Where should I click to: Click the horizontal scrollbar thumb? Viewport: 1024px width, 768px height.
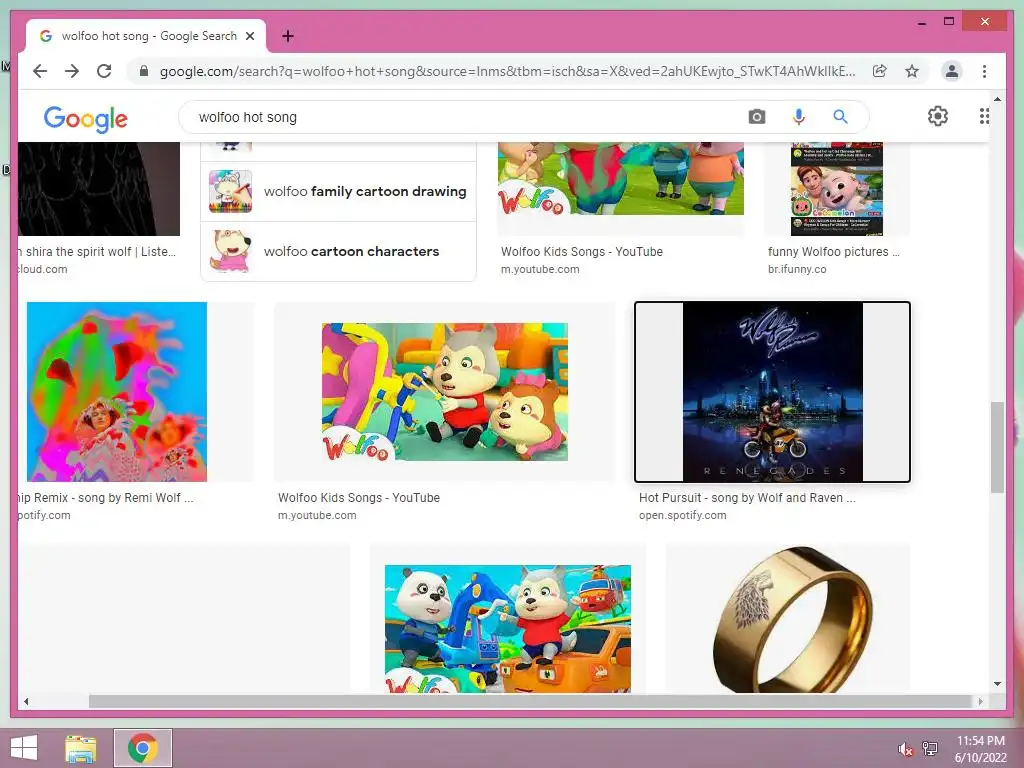pos(530,701)
